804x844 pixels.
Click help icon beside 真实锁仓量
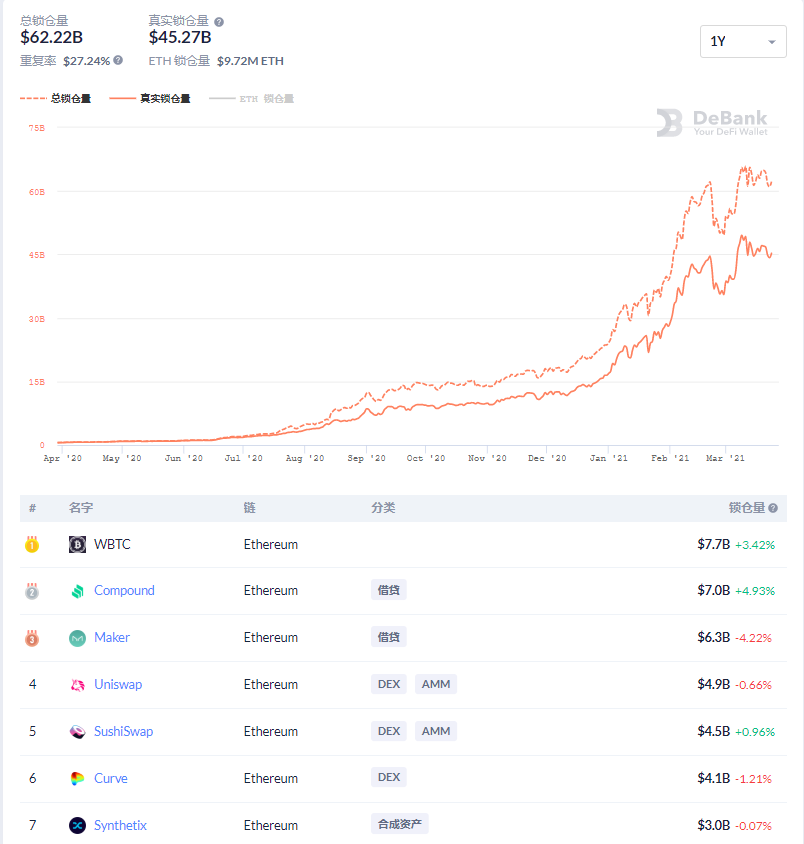(x=219, y=22)
